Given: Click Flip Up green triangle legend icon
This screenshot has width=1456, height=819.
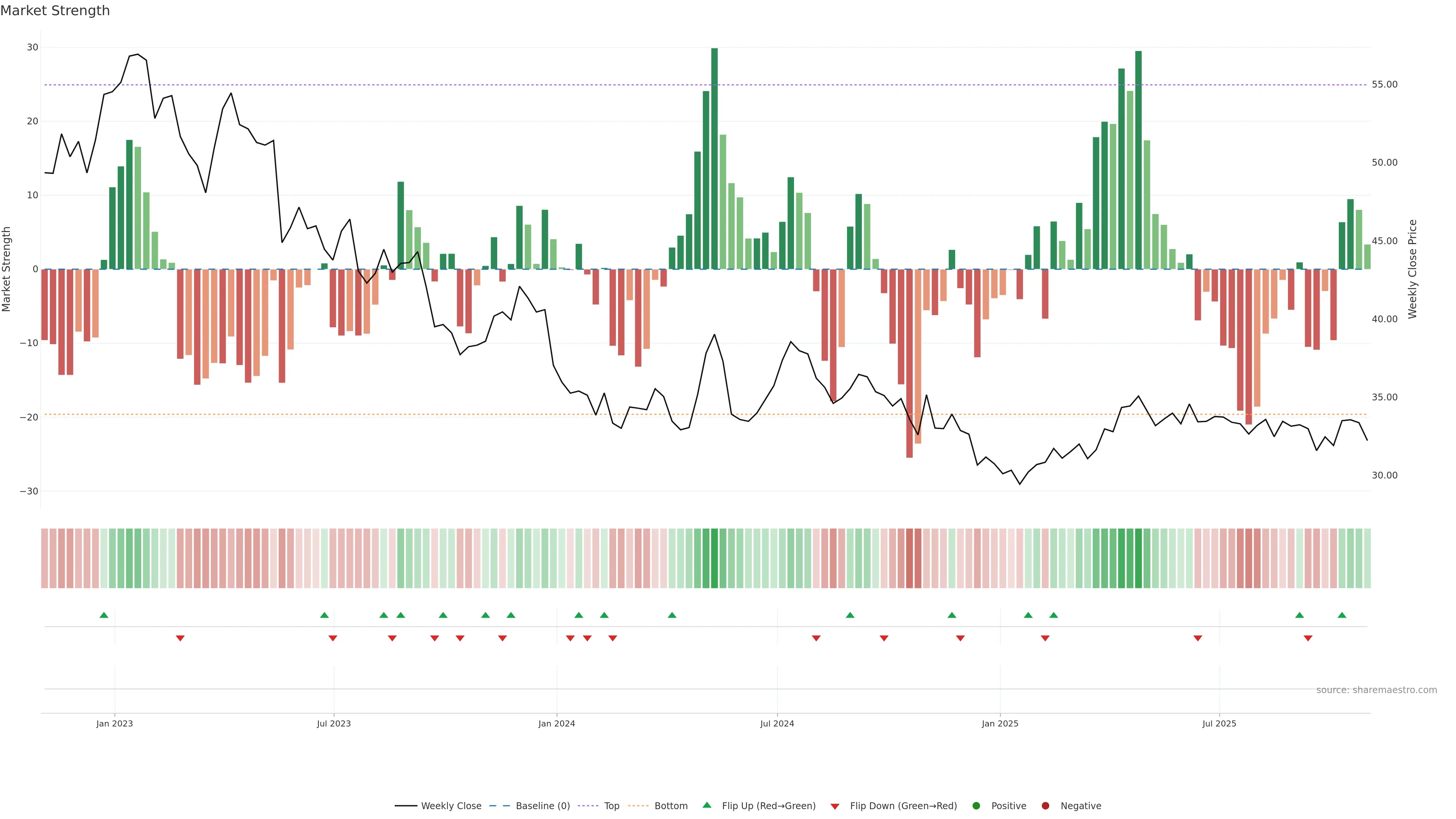Looking at the screenshot, I should coord(706,805).
